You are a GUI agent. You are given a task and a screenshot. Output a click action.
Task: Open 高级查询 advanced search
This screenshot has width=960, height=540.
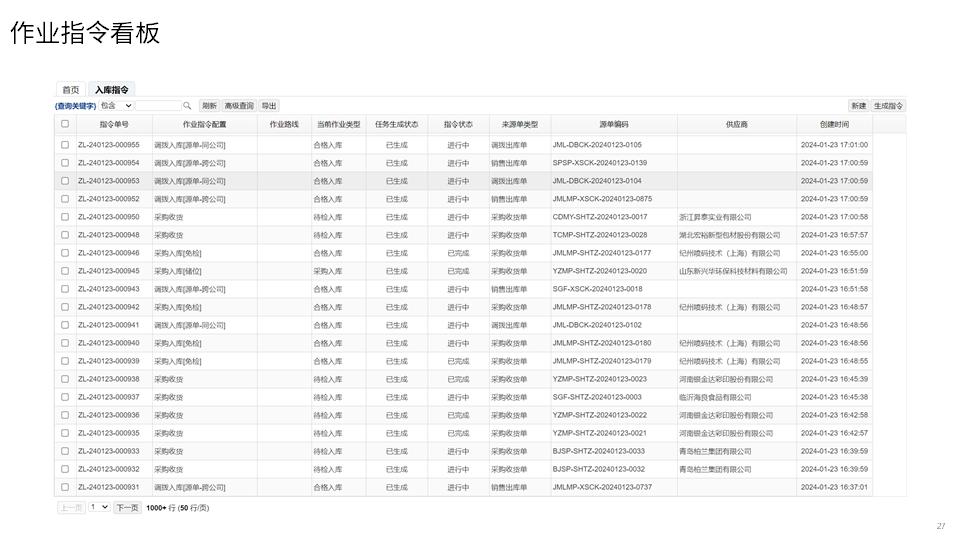pyautogui.click(x=239, y=106)
